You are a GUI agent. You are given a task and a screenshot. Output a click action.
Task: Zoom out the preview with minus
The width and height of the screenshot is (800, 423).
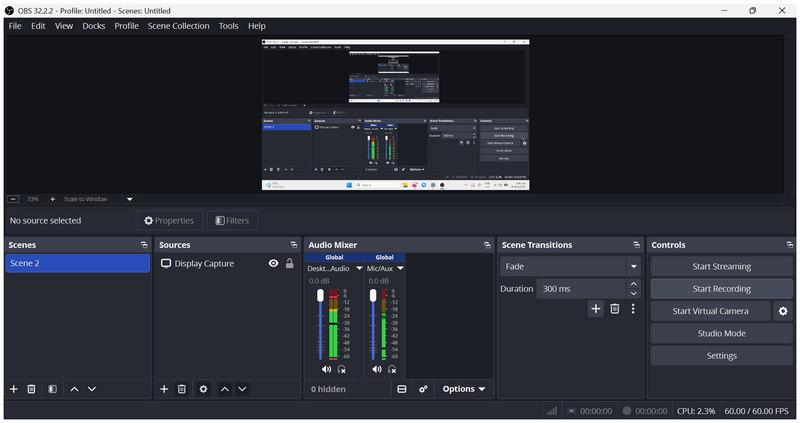tap(14, 199)
